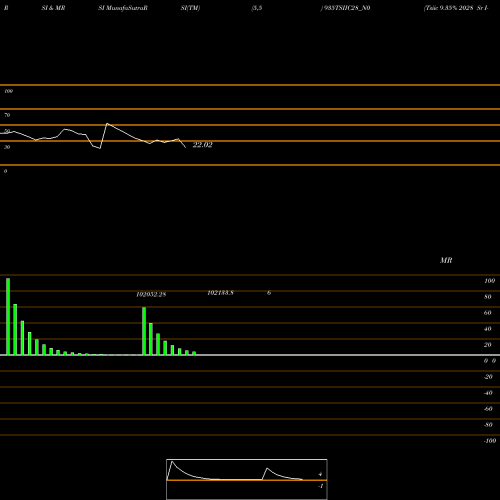
Task: Click the 20 label on MR axis
Action: tap(488, 345)
